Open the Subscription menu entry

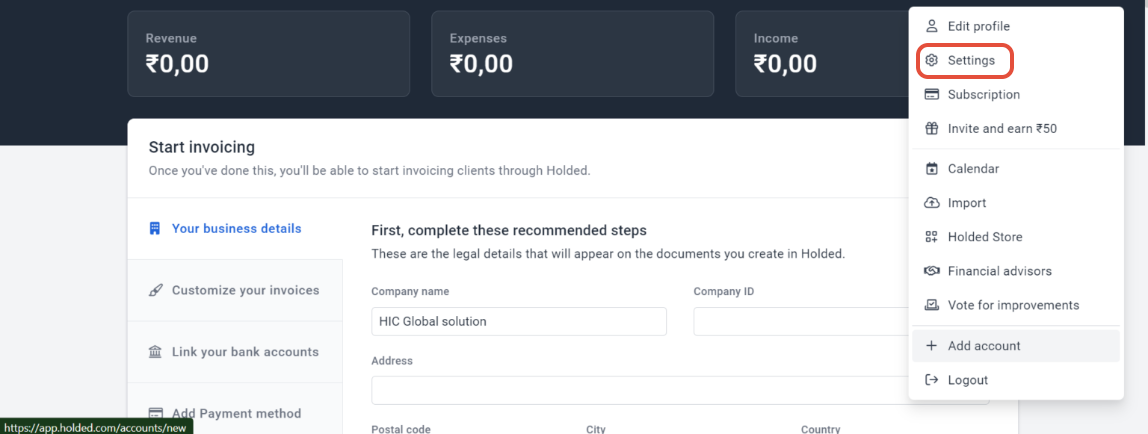coord(983,95)
